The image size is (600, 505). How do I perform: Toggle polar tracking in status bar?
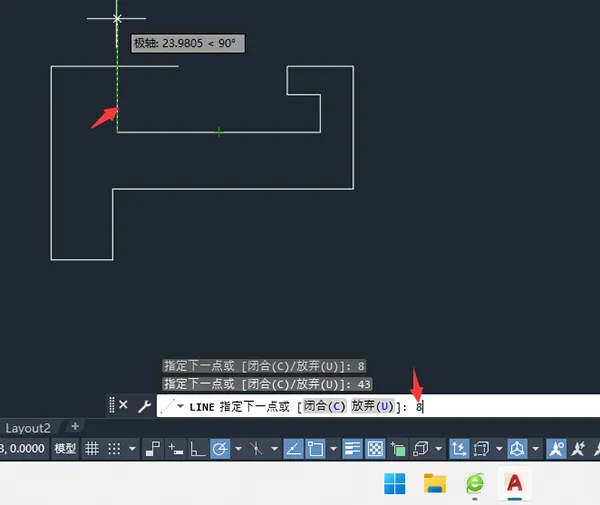pyautogui.click(x=220, y=448)
